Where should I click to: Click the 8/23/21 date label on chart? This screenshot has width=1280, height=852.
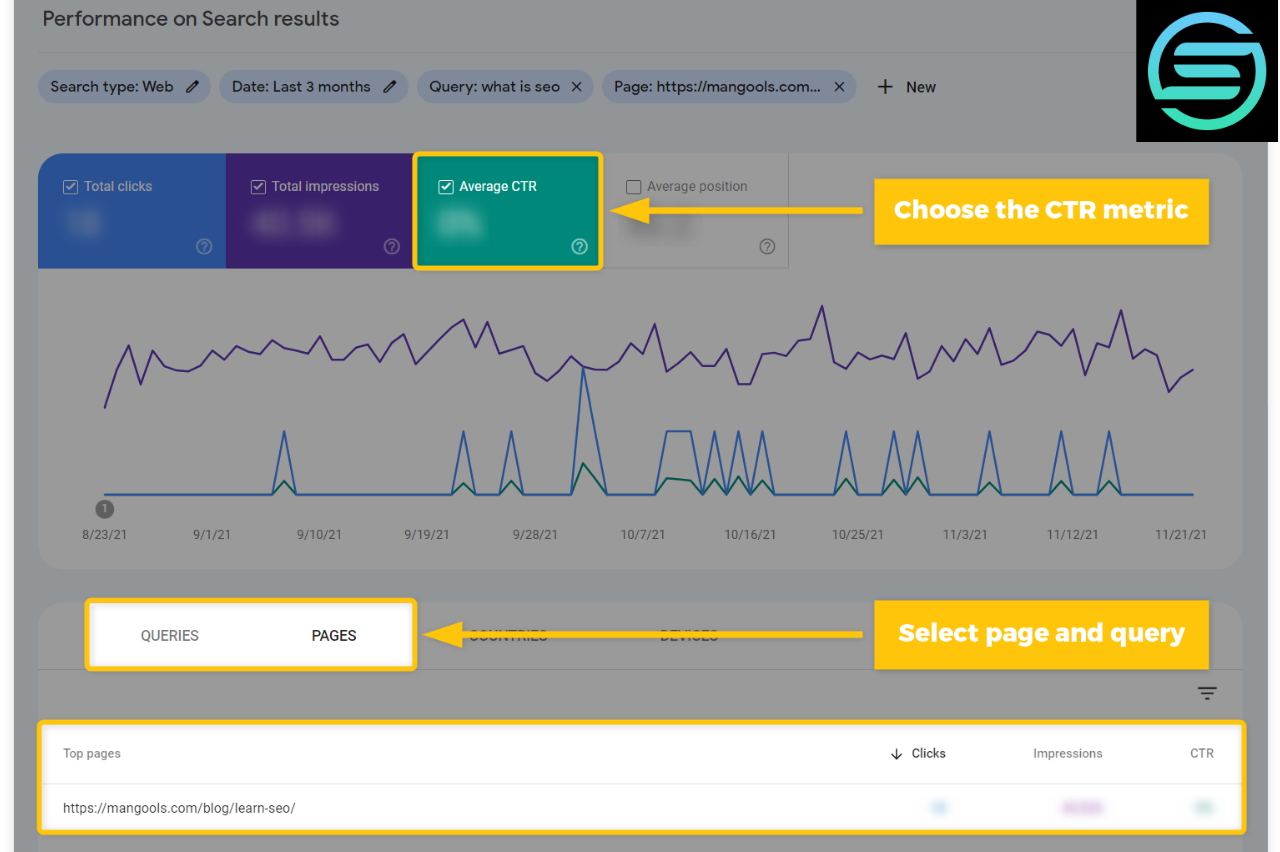[x=104, y=535]
